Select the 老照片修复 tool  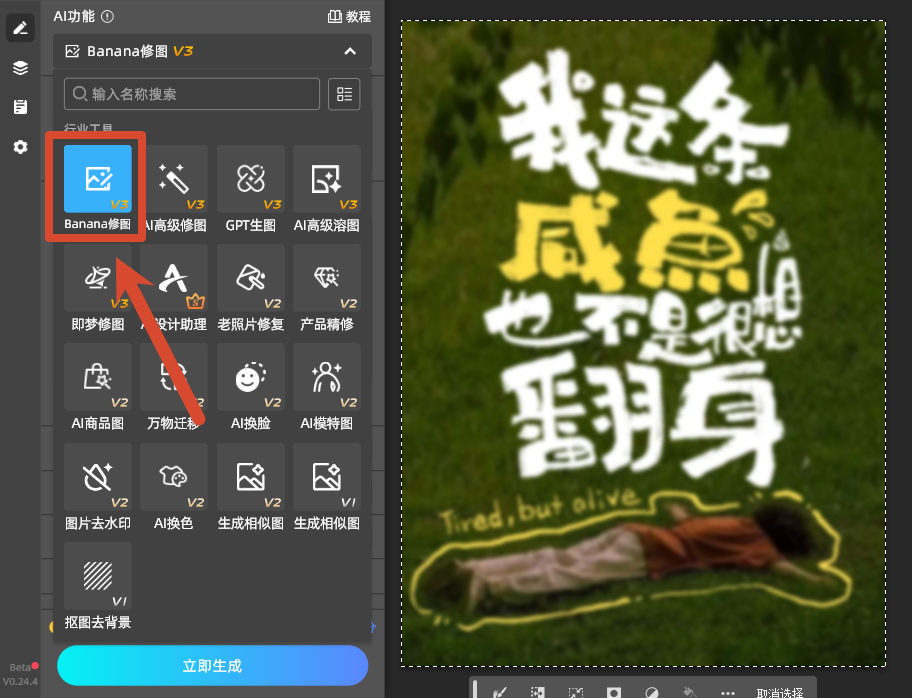(251, 278)
